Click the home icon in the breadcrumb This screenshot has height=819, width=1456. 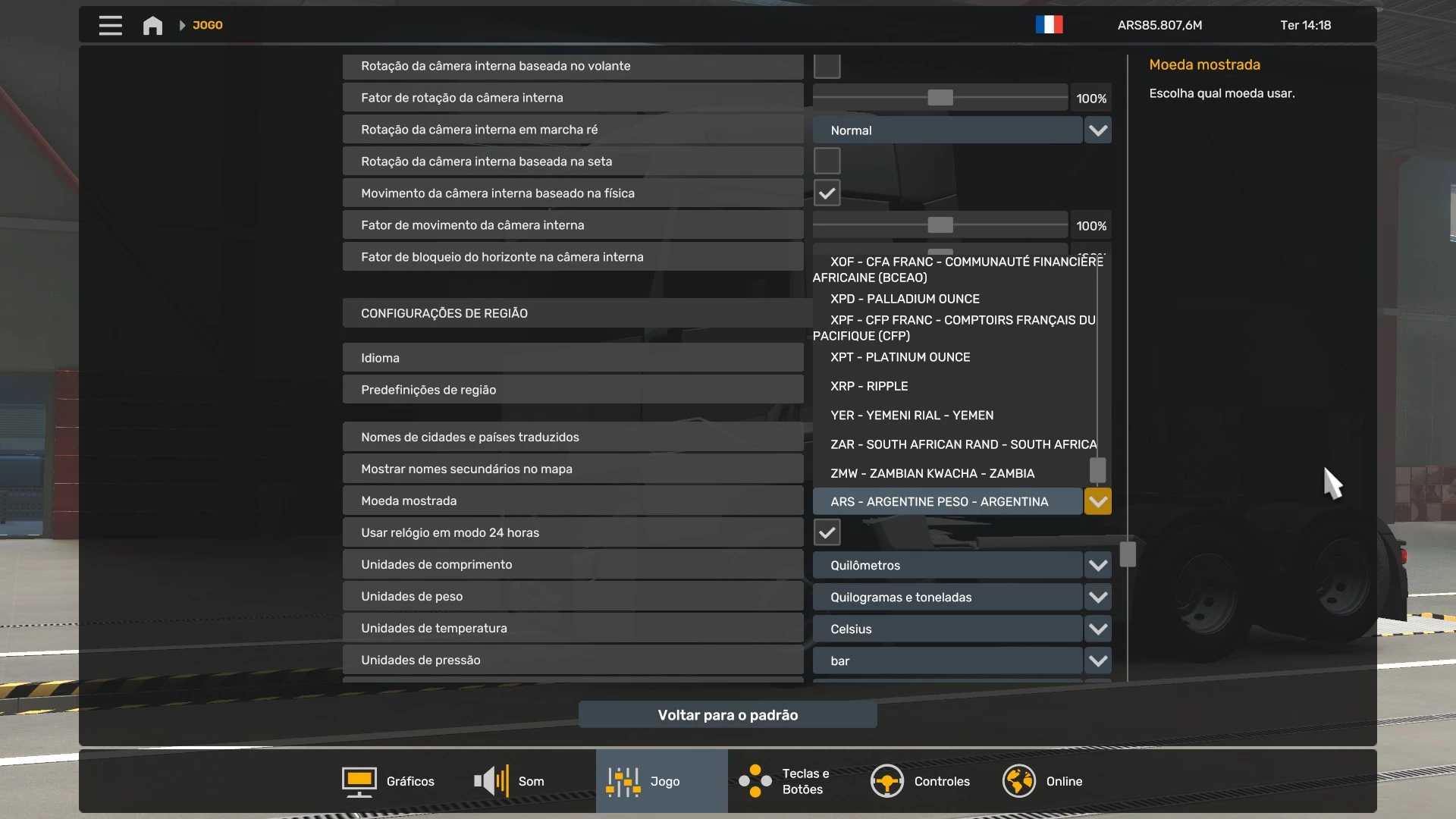152,25
